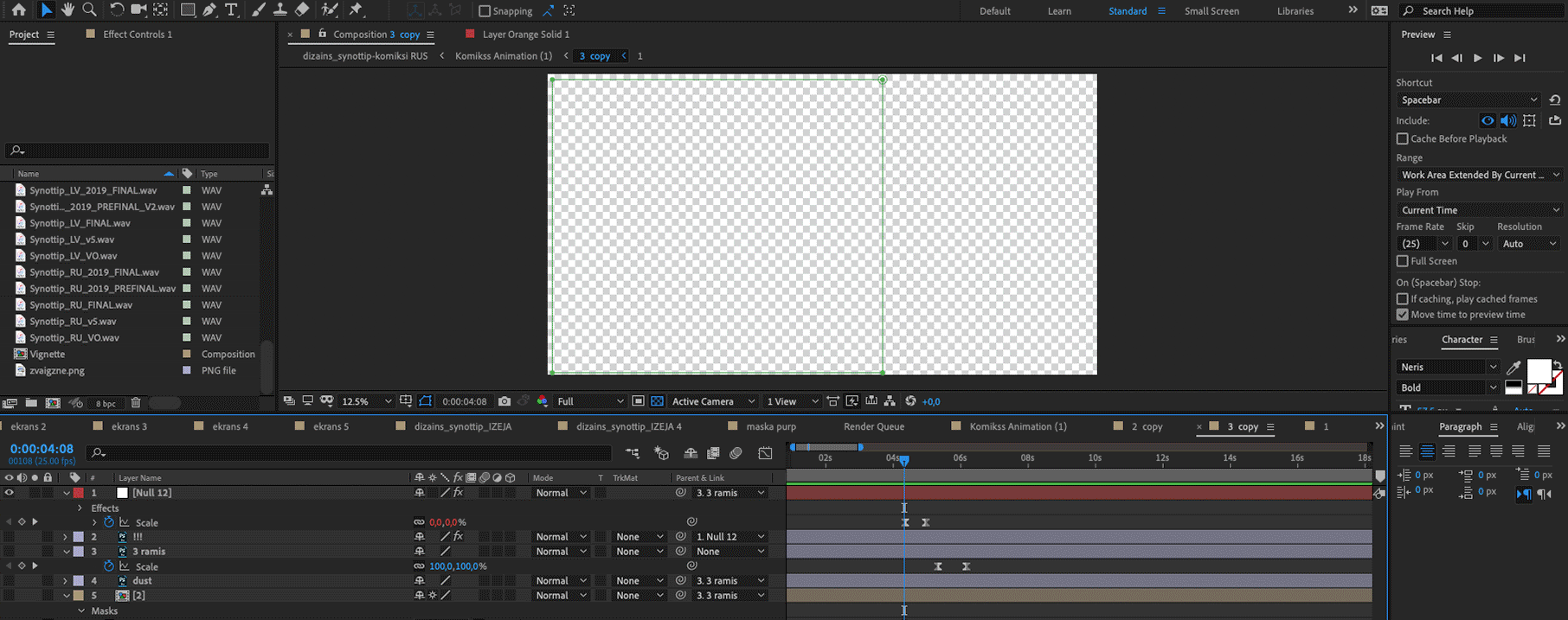Select the Home icon in toolbar
Image resolution: width=1568 pixels, height=620 pixels.
tap(18, 10)
